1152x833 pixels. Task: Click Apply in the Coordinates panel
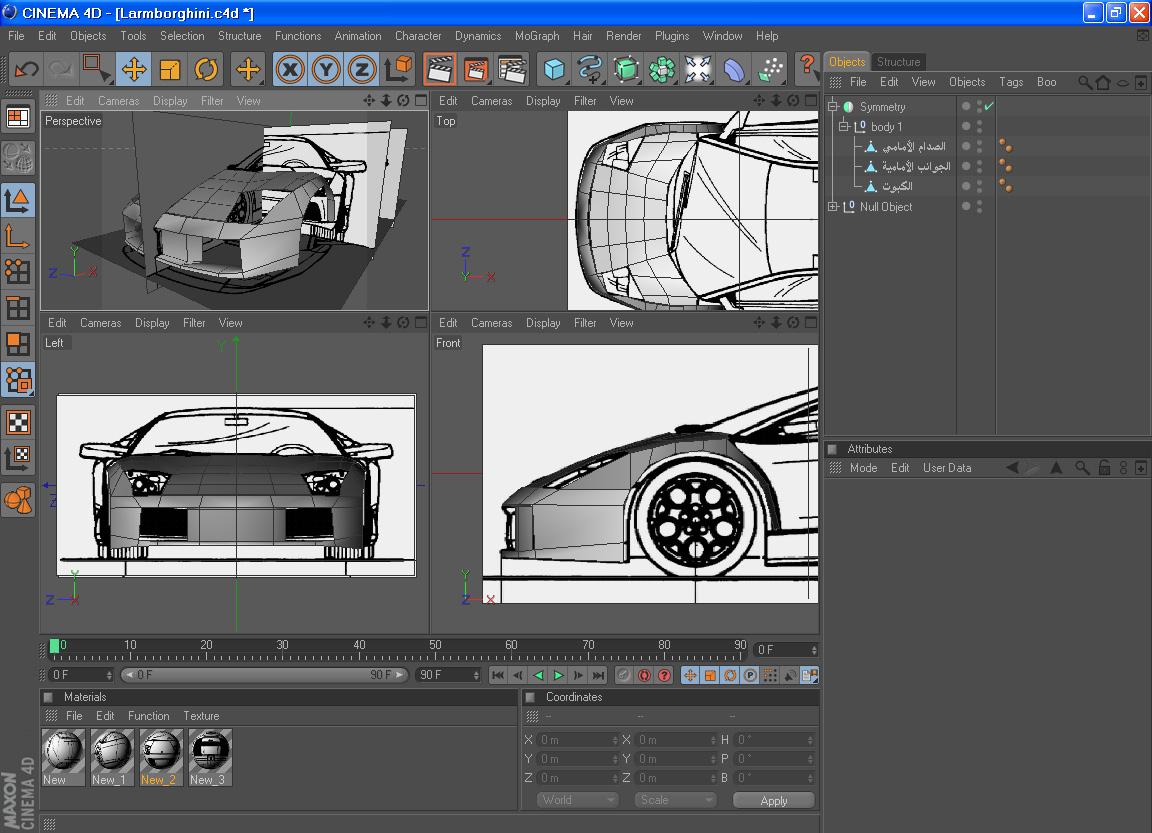click(774, 801)
